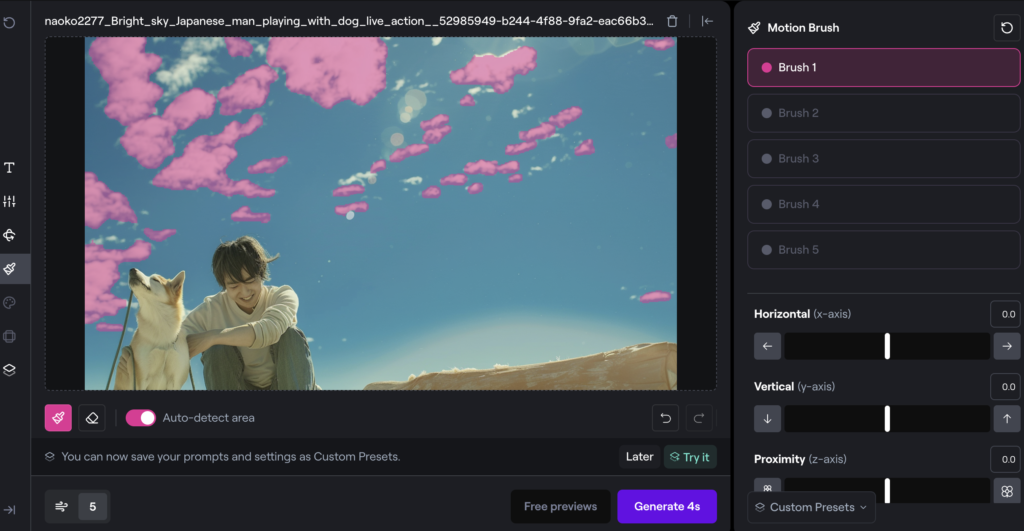Undo the last brush stroke
The width and height of the screenshot is (1024, 531).
coord(665,418)
